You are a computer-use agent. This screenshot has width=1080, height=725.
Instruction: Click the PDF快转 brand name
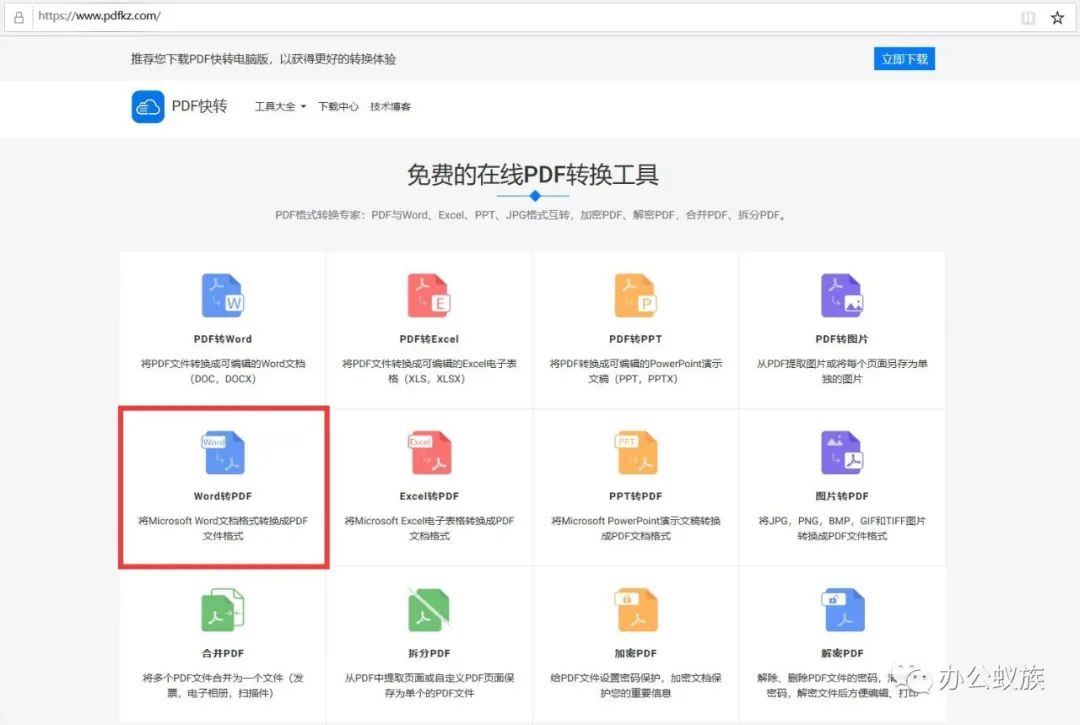click(x=200, y=106)
